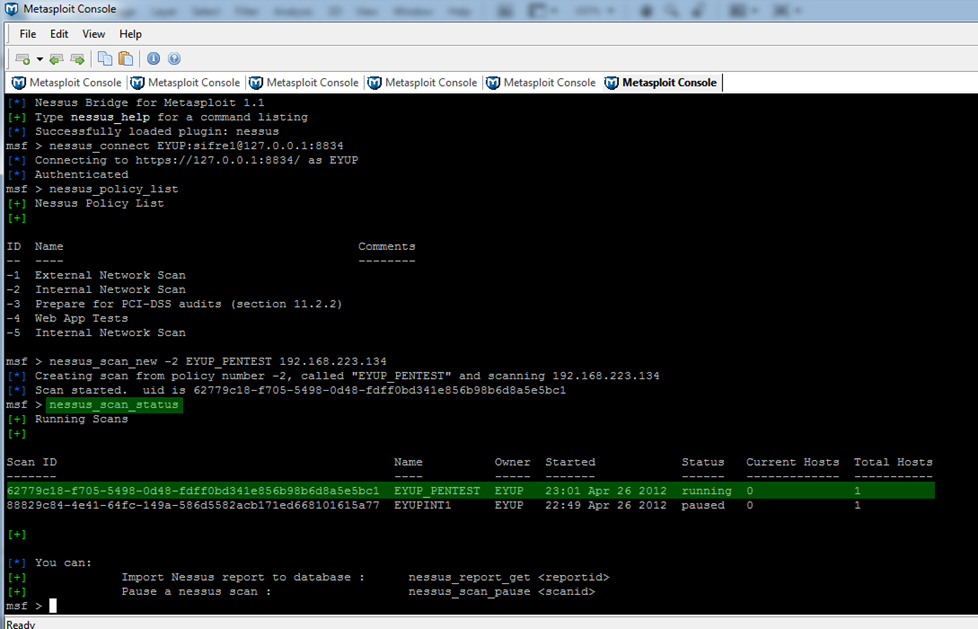The image size is (978, 629).
Task: Click the 'Started' column header
Action: click(570, 462)
